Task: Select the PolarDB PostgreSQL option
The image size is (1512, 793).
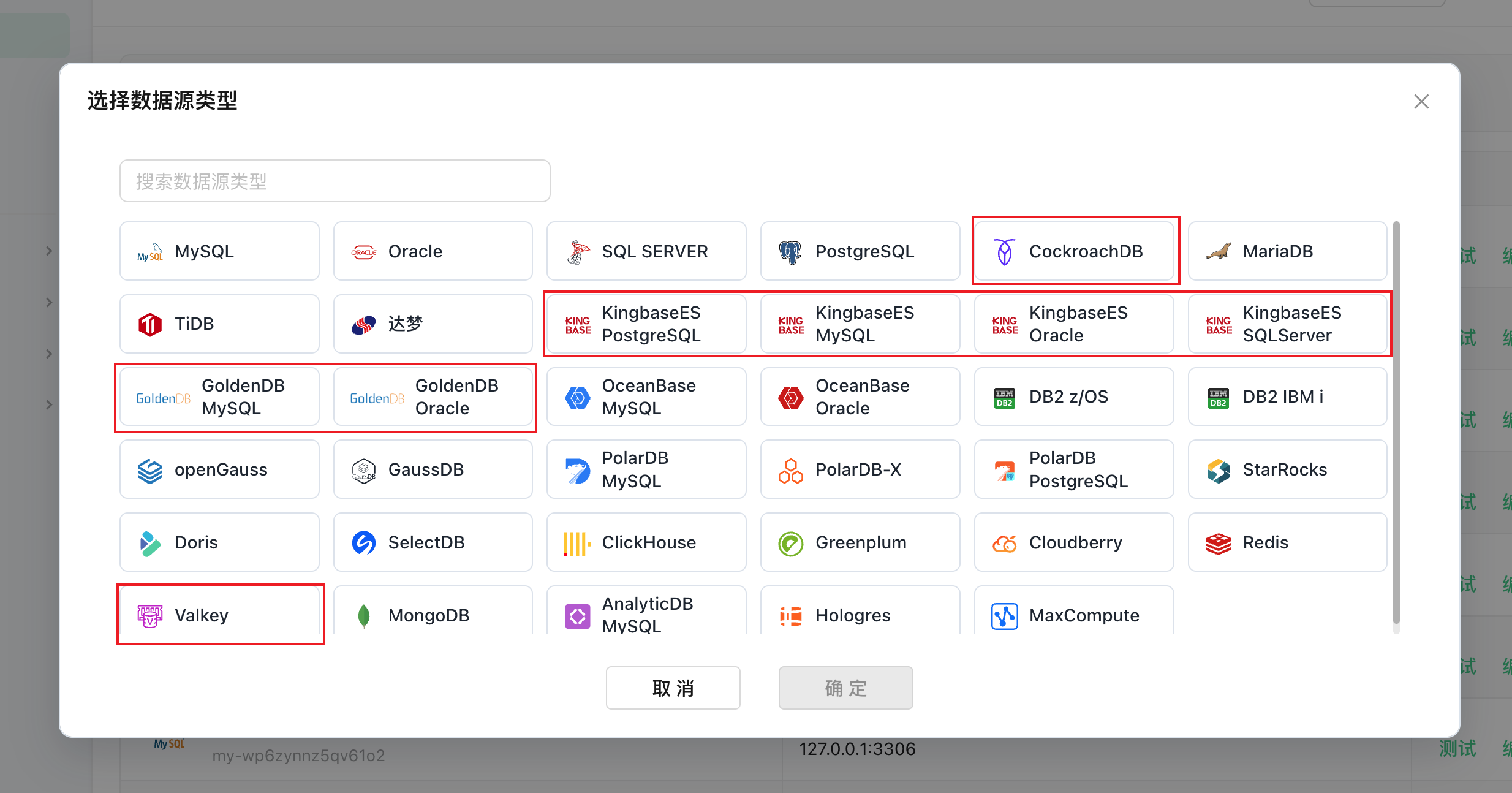Action: coord(1073,469)
